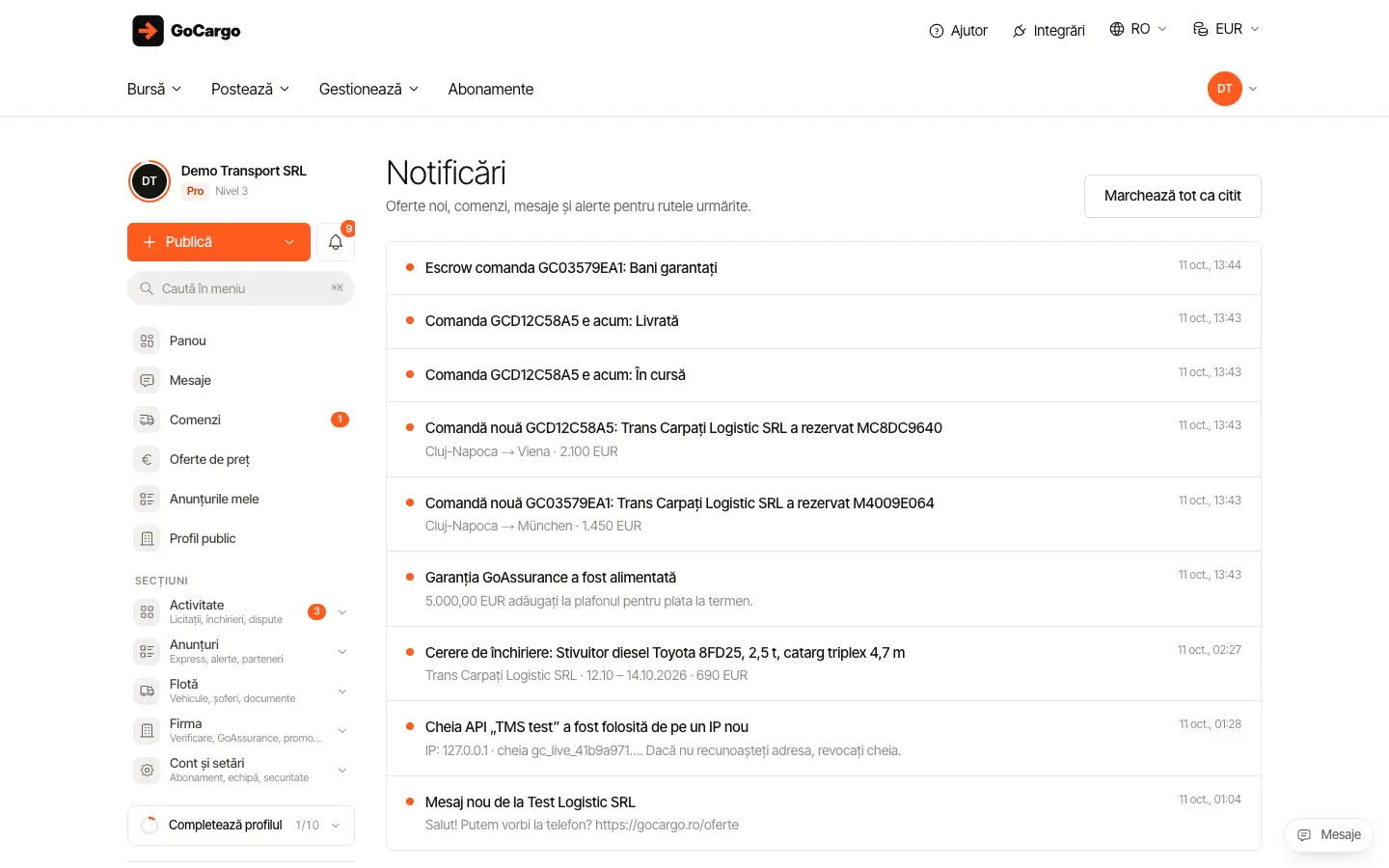Click the orange Publică button
The image size is (1389, 868).
coord(219,242)
